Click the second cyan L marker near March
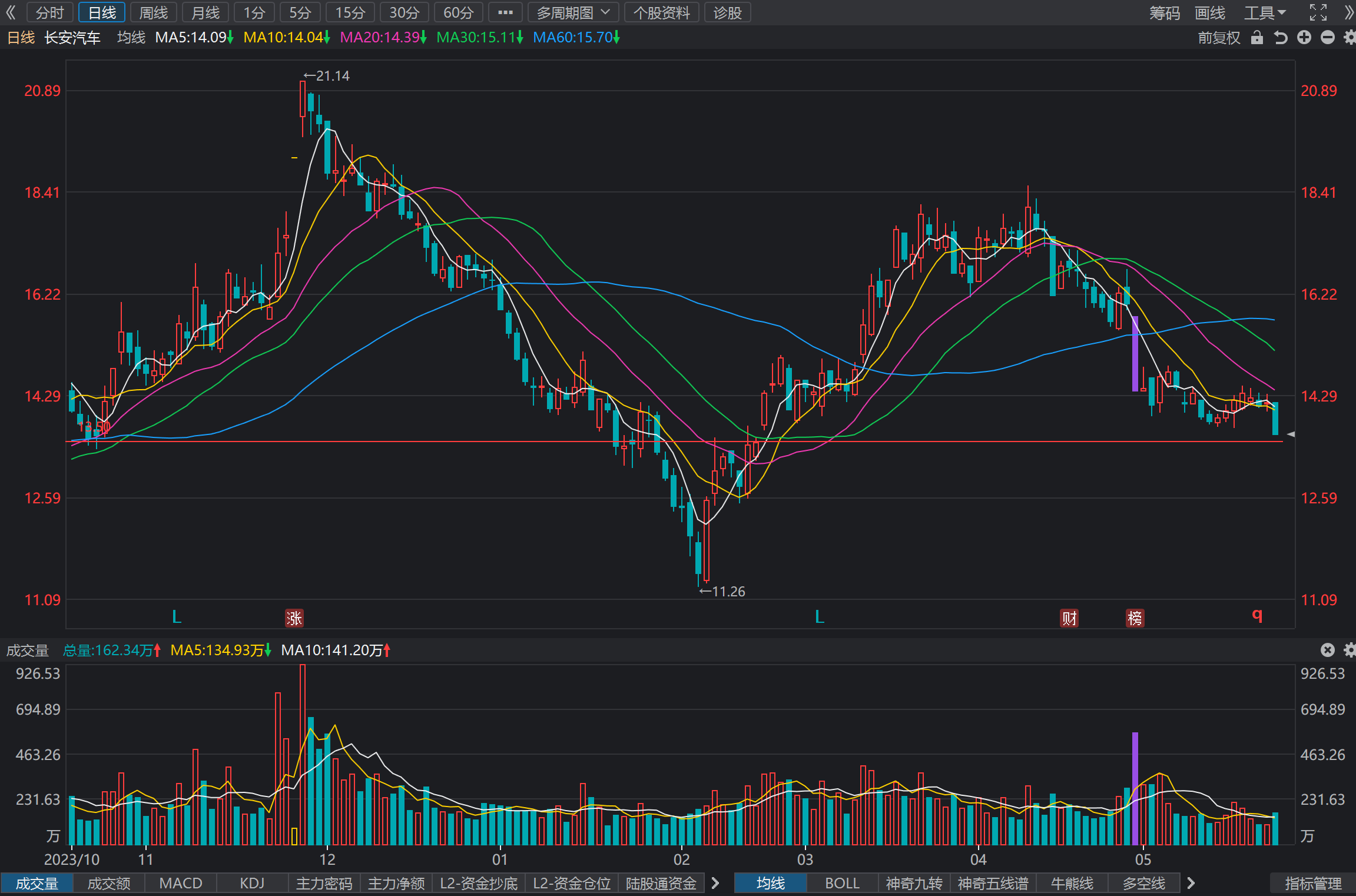This screenshot has height=896, width=1356. pos(820,617)
